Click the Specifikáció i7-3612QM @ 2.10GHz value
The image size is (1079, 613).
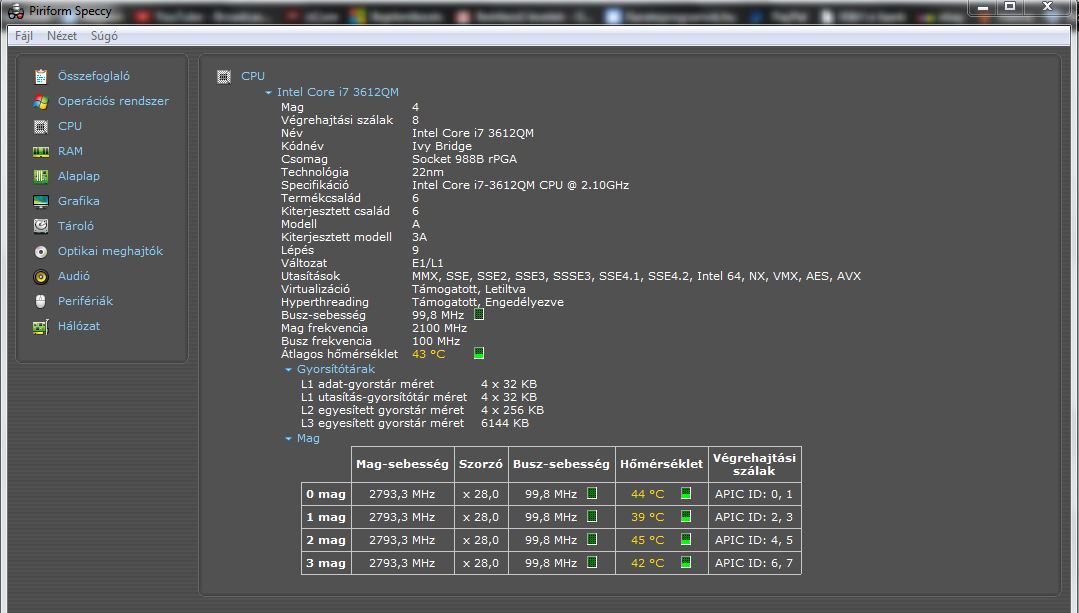coord(520,185)
